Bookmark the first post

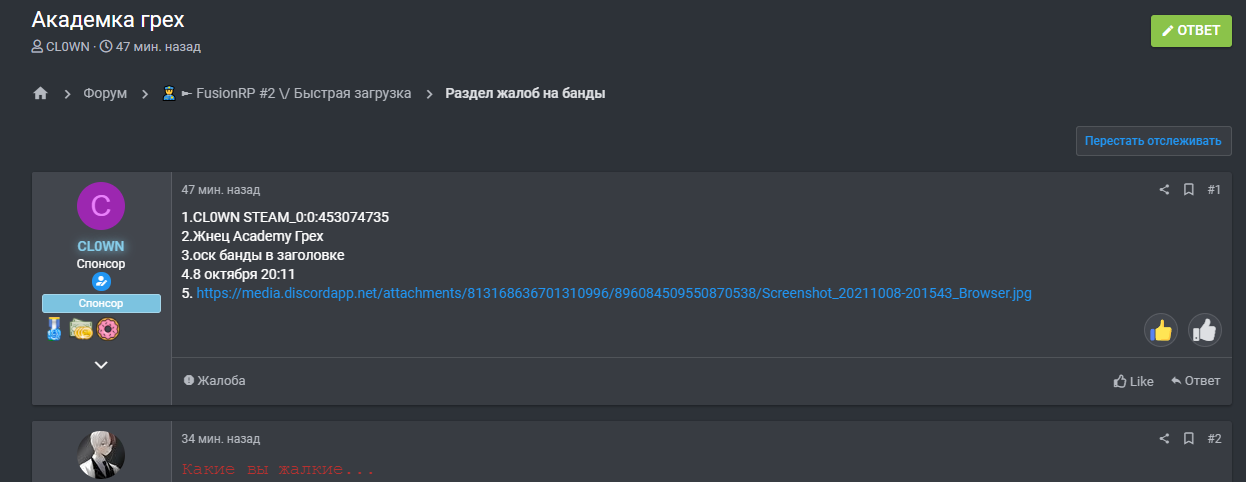pos(1188,190)
